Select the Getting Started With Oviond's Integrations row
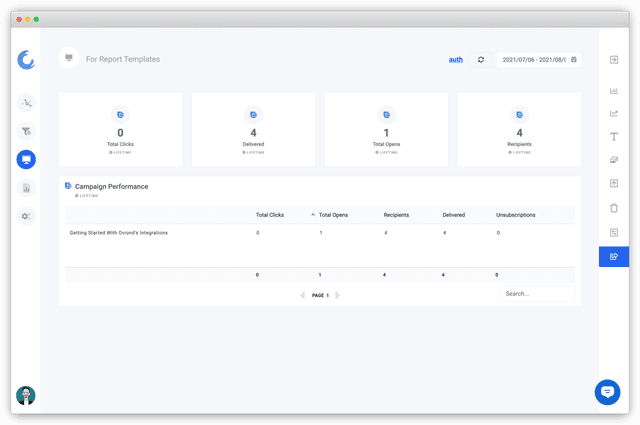Viewport: 640px width, 425px height. [320, 233]
